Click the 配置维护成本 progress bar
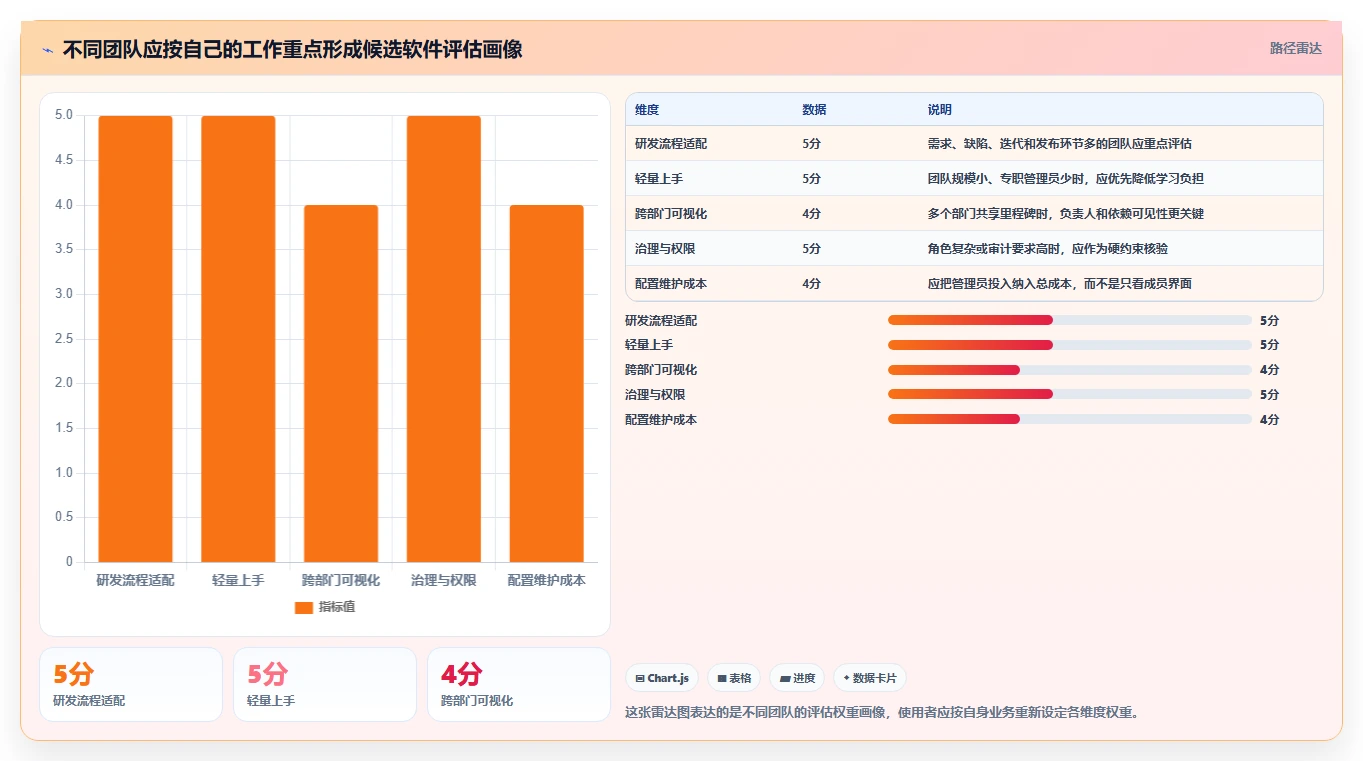Image resolution: width=1363 pixels, height=761 pixels. click(1070, 419)
